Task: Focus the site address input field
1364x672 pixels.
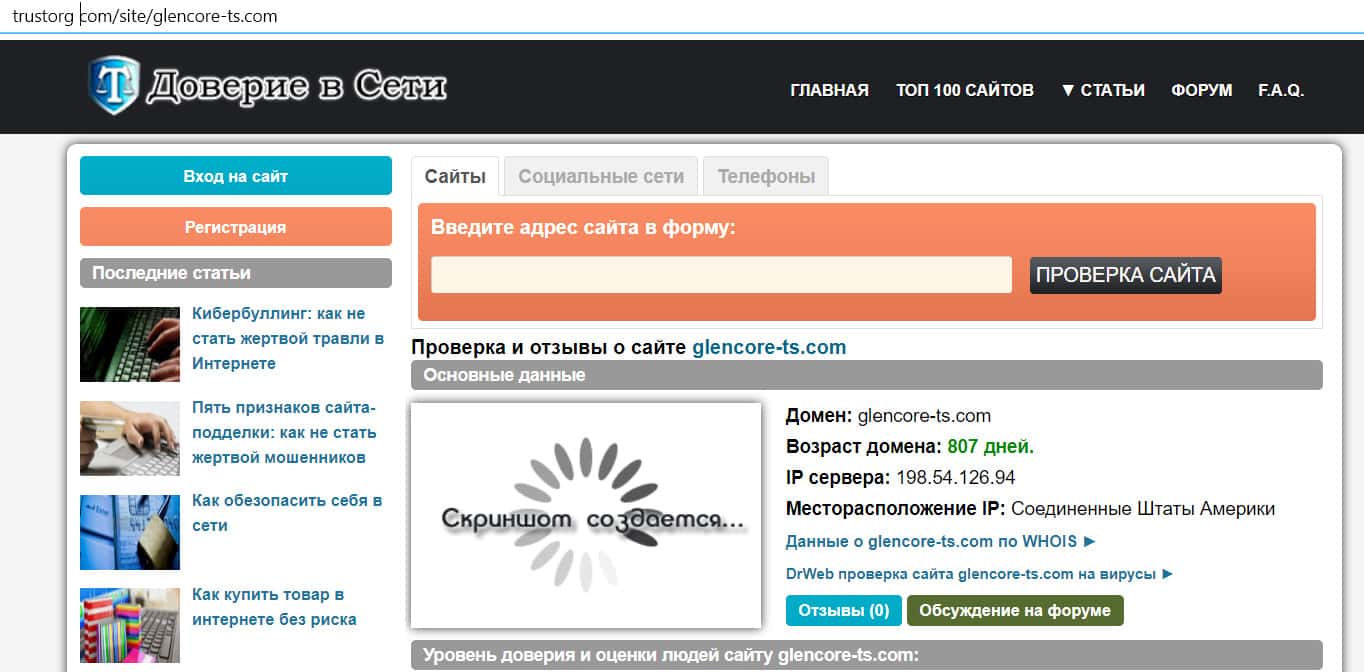Action: [721, 275]
